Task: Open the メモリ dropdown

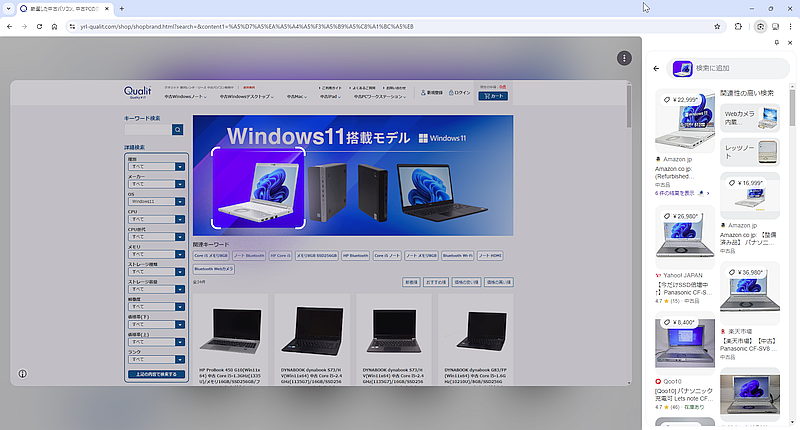Action: pyautogui.click(x=156, y=254)
